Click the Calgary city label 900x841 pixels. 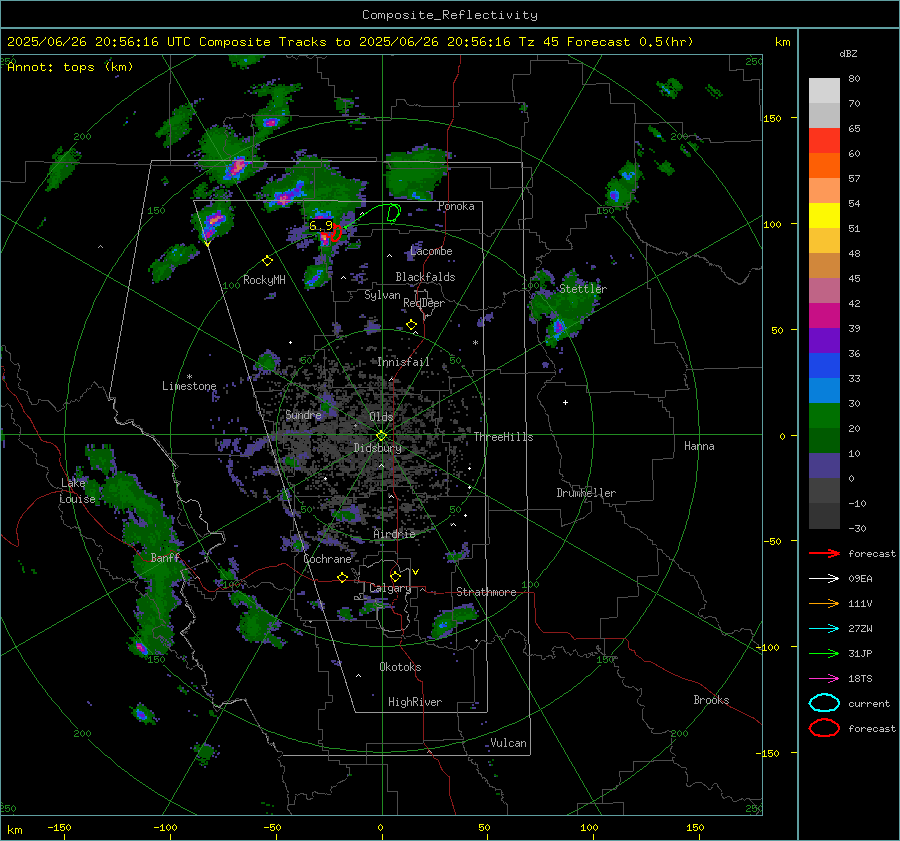[390, 588]
